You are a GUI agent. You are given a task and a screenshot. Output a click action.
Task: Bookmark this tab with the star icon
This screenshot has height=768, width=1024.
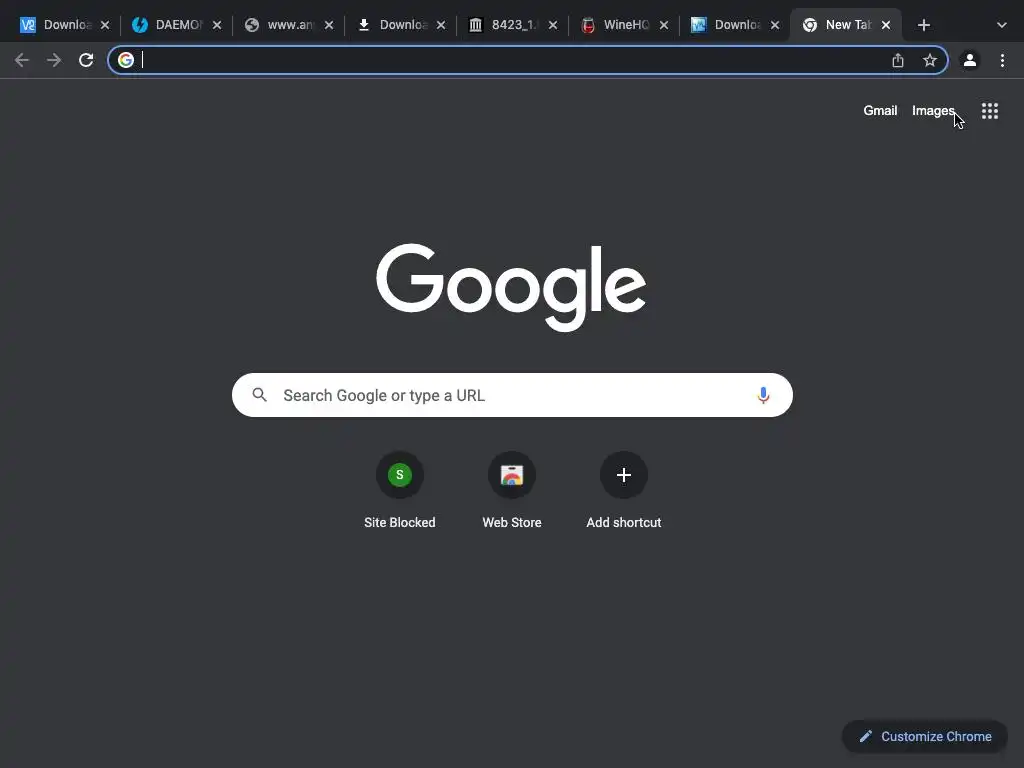930,60
